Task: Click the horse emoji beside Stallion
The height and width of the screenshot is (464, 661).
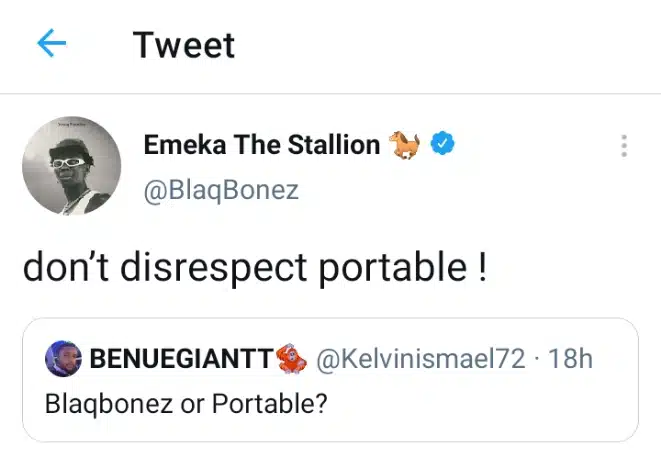Action: pos(407,145)
